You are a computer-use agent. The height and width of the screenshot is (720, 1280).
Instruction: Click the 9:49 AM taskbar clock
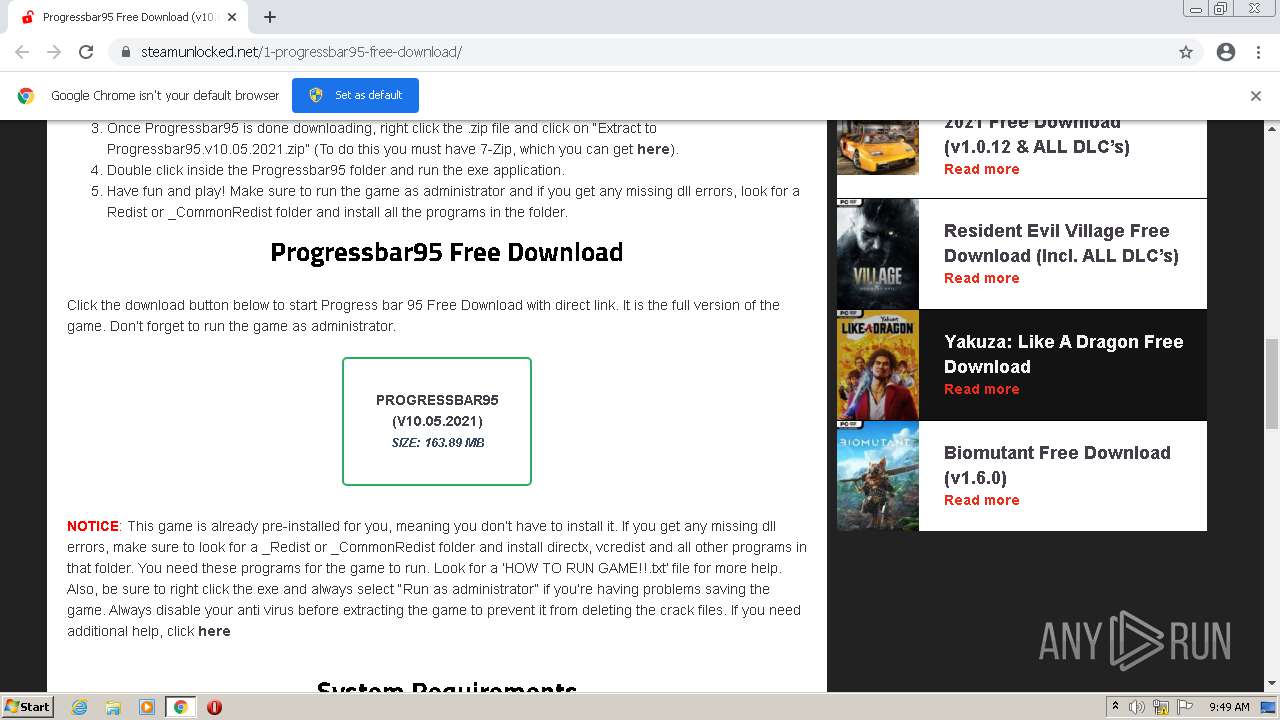click(x=1229, y=707)
